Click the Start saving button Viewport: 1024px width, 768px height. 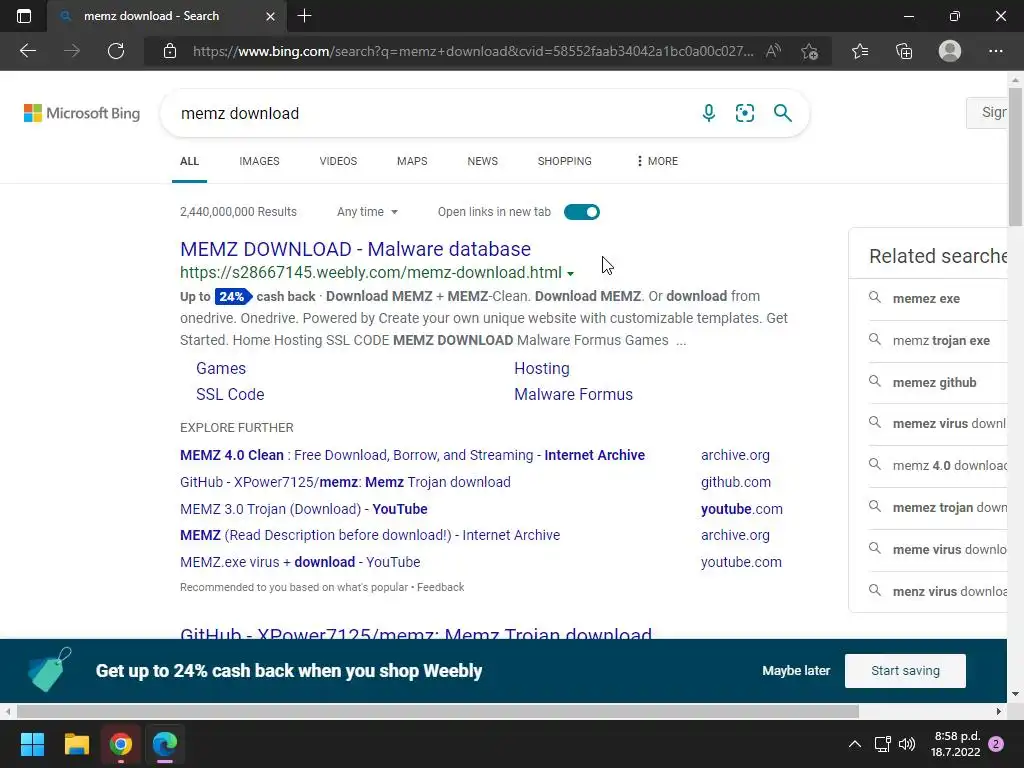905,671
